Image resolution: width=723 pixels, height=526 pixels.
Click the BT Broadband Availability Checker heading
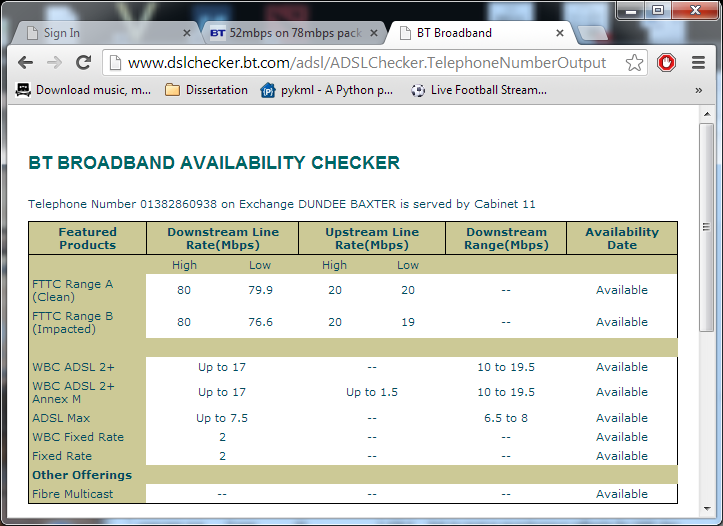coord(214,163)
